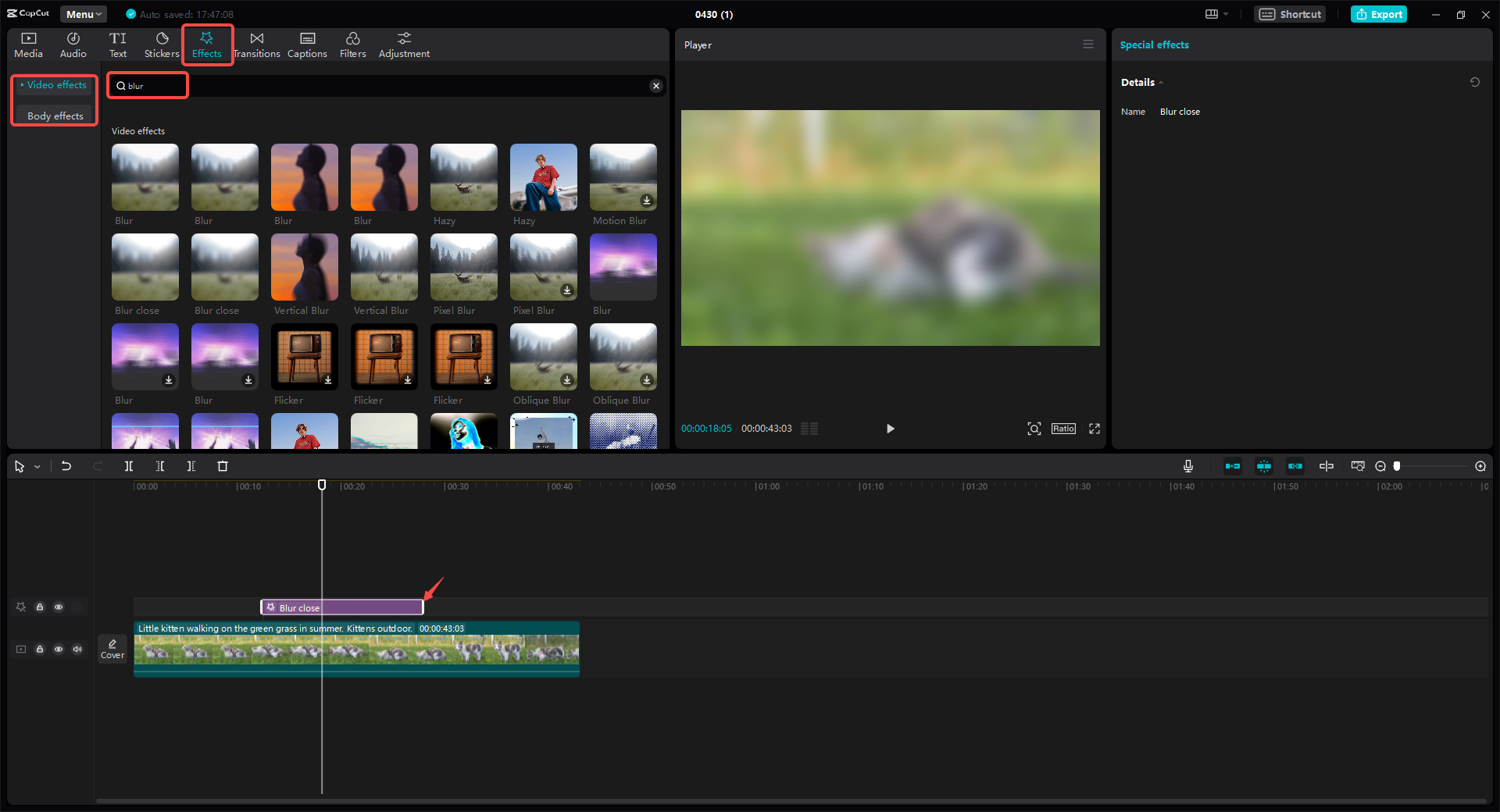
Task: Lock the effects track
Action: (x=39, y=607)
